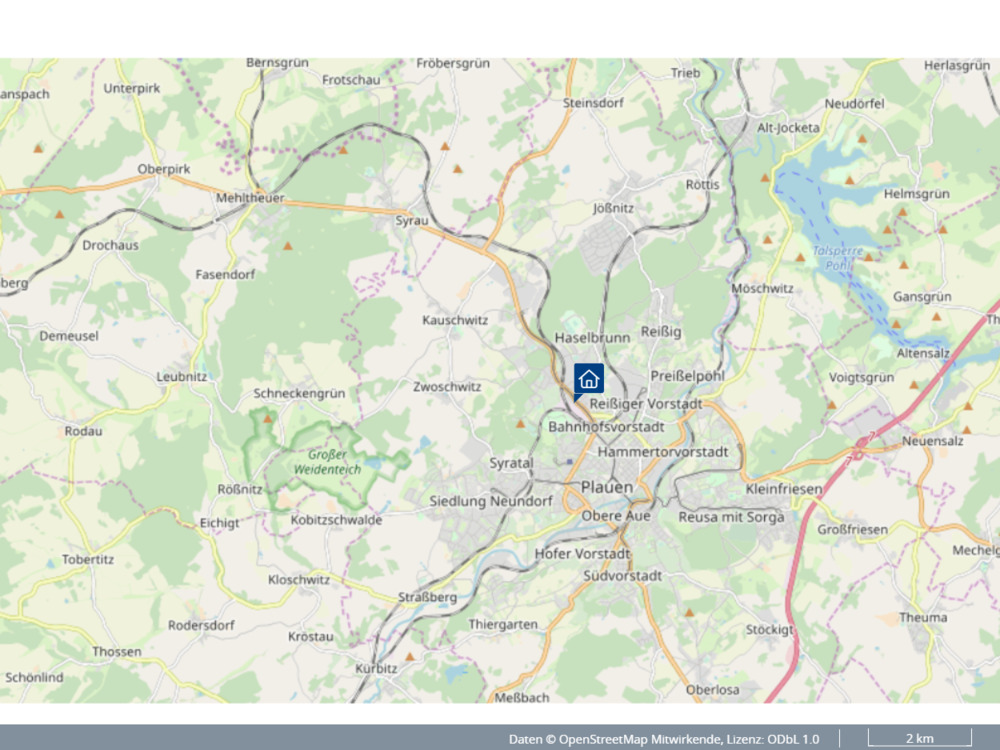Click the peak triangle above Drochaus

pos(59,214)
